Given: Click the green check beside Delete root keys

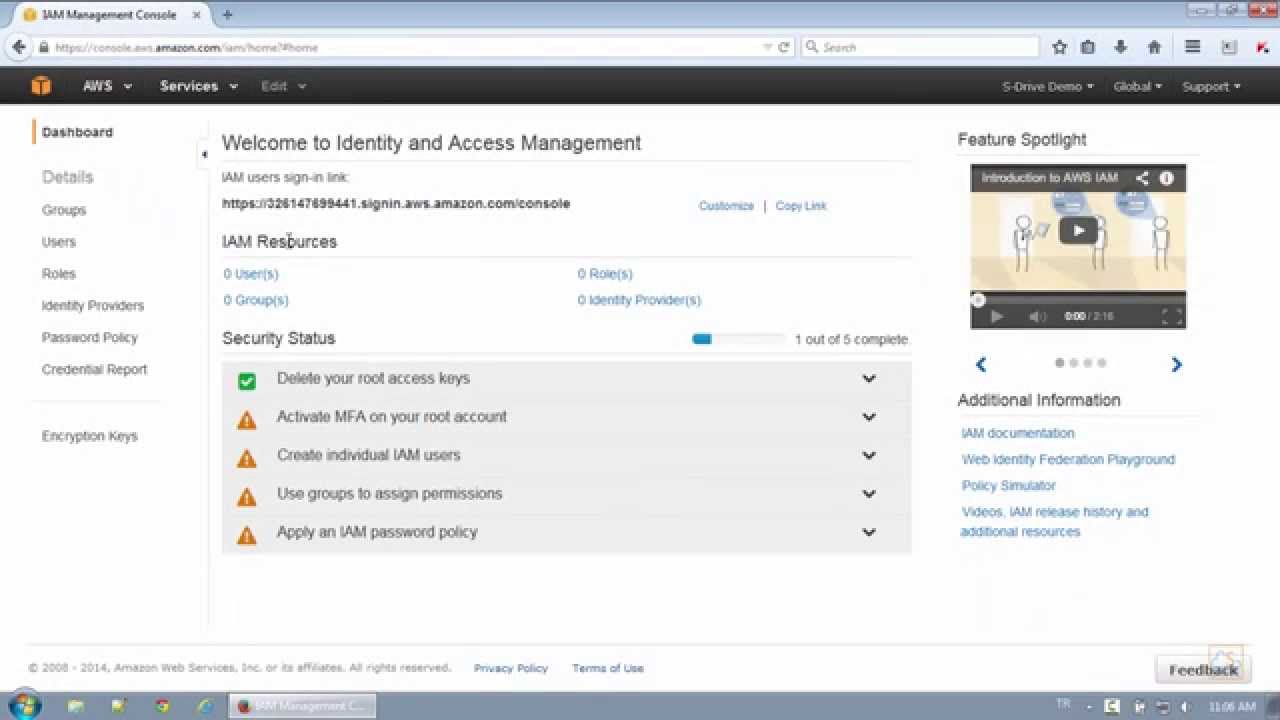Looking at the screenshot, I should [x=247, y=381].
